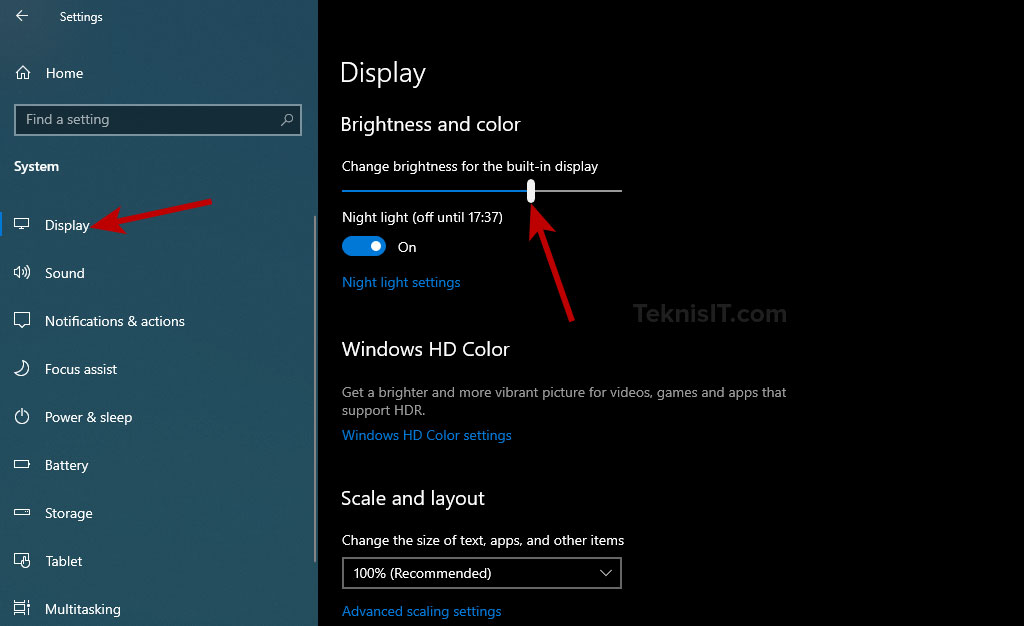This screenshot has width=1024, height=626.
Task: Select the Sound icon in the sidebar
Action: [21, 272]
